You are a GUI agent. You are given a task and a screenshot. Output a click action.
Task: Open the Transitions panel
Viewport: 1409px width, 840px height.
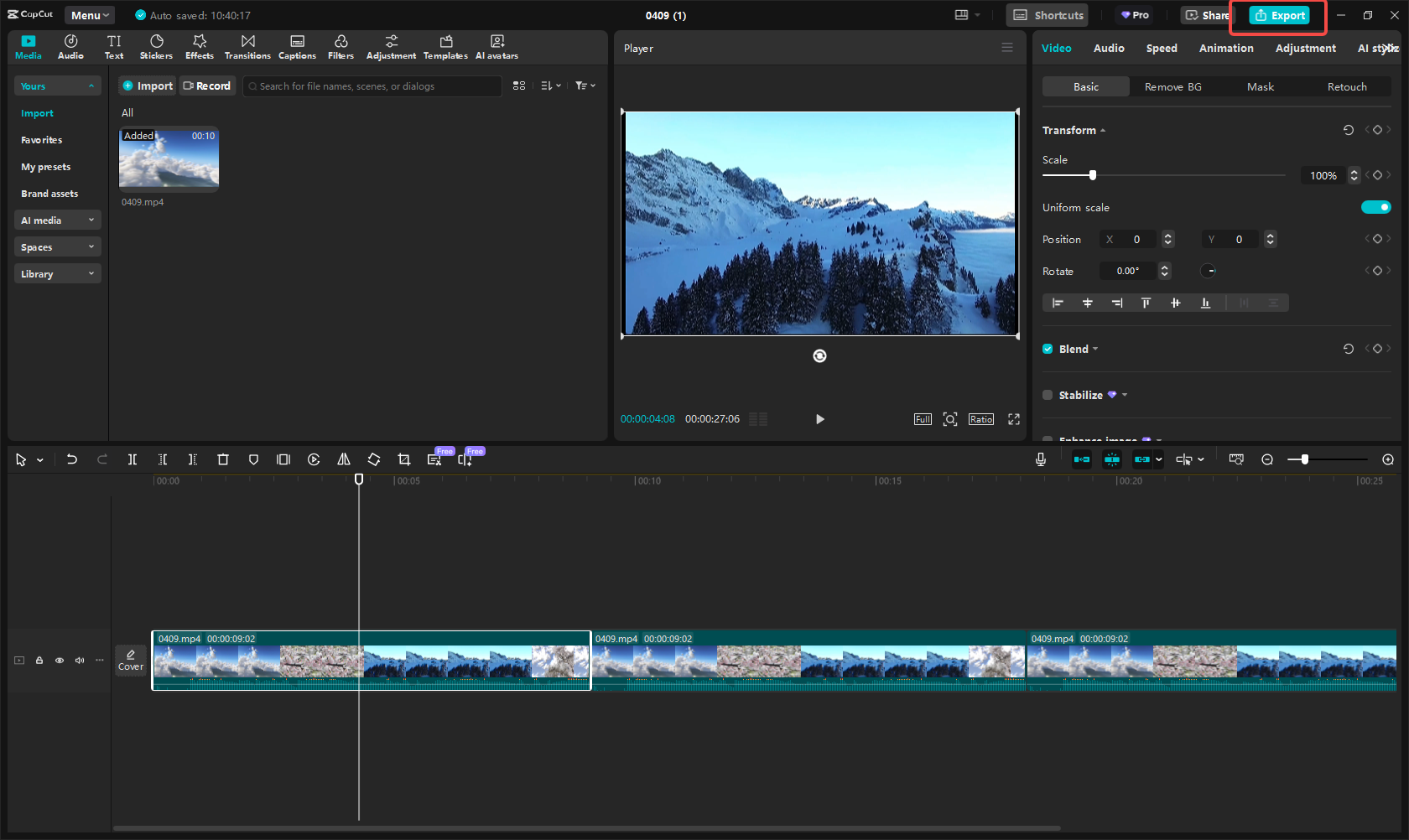(x=247, y=47)
